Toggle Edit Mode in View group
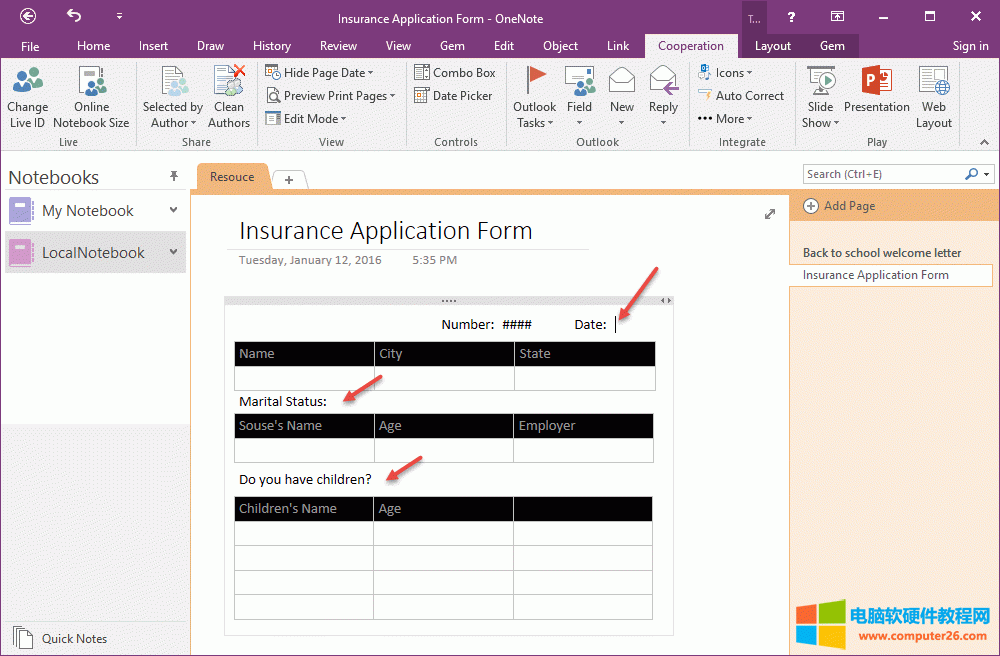 (306, 118)
